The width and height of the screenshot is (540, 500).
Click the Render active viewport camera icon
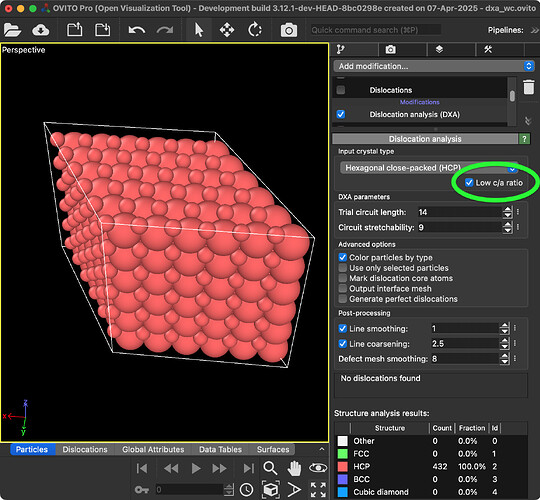pos(289,30)
